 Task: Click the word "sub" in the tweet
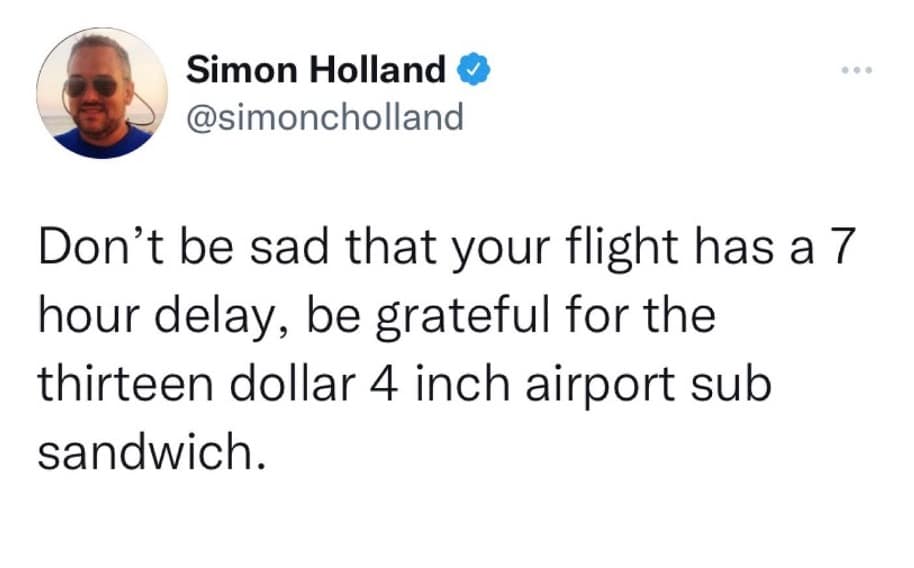(x=741, y=385)
